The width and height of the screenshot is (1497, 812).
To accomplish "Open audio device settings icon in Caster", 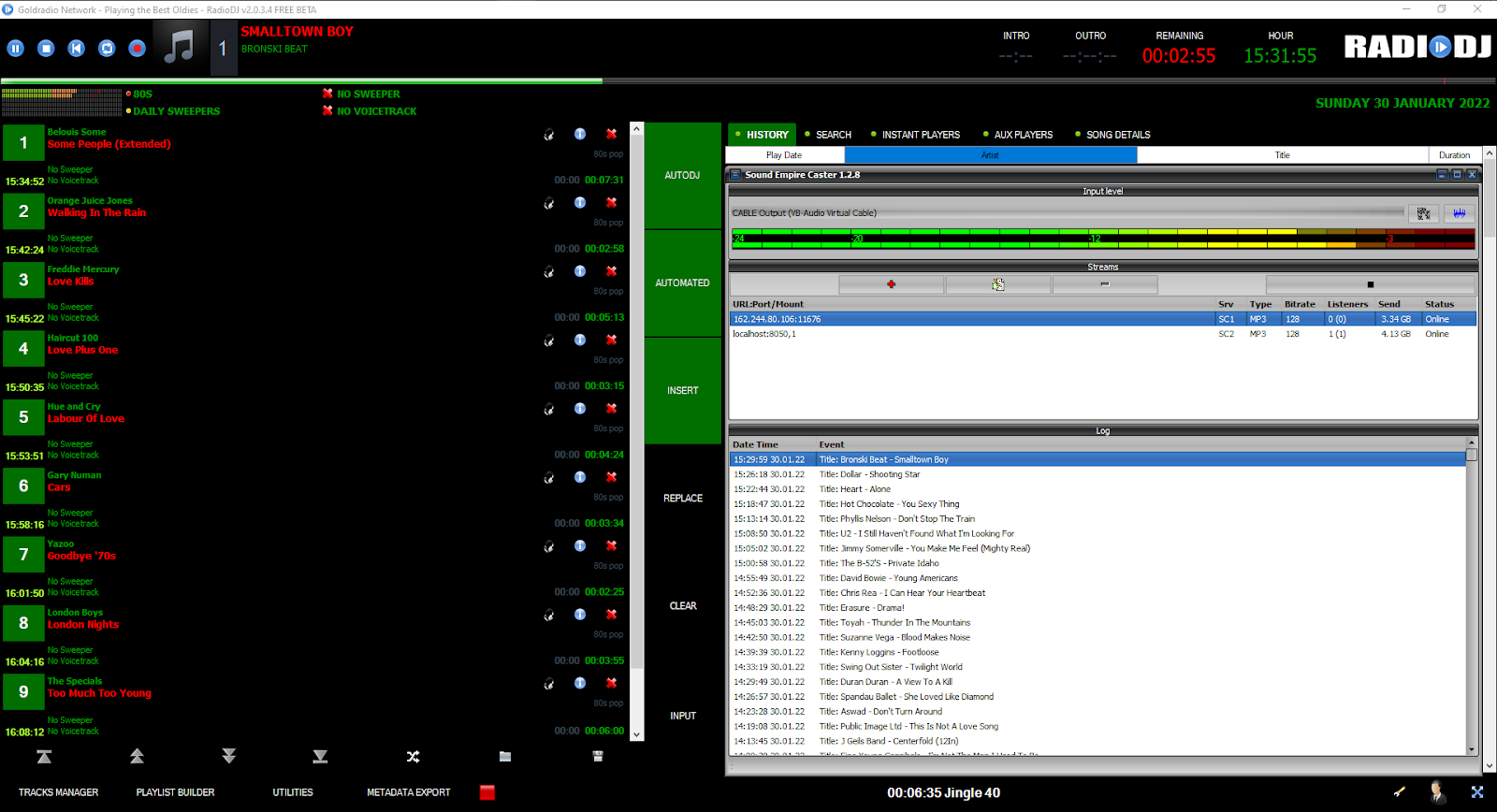I will coord(1424,213).
